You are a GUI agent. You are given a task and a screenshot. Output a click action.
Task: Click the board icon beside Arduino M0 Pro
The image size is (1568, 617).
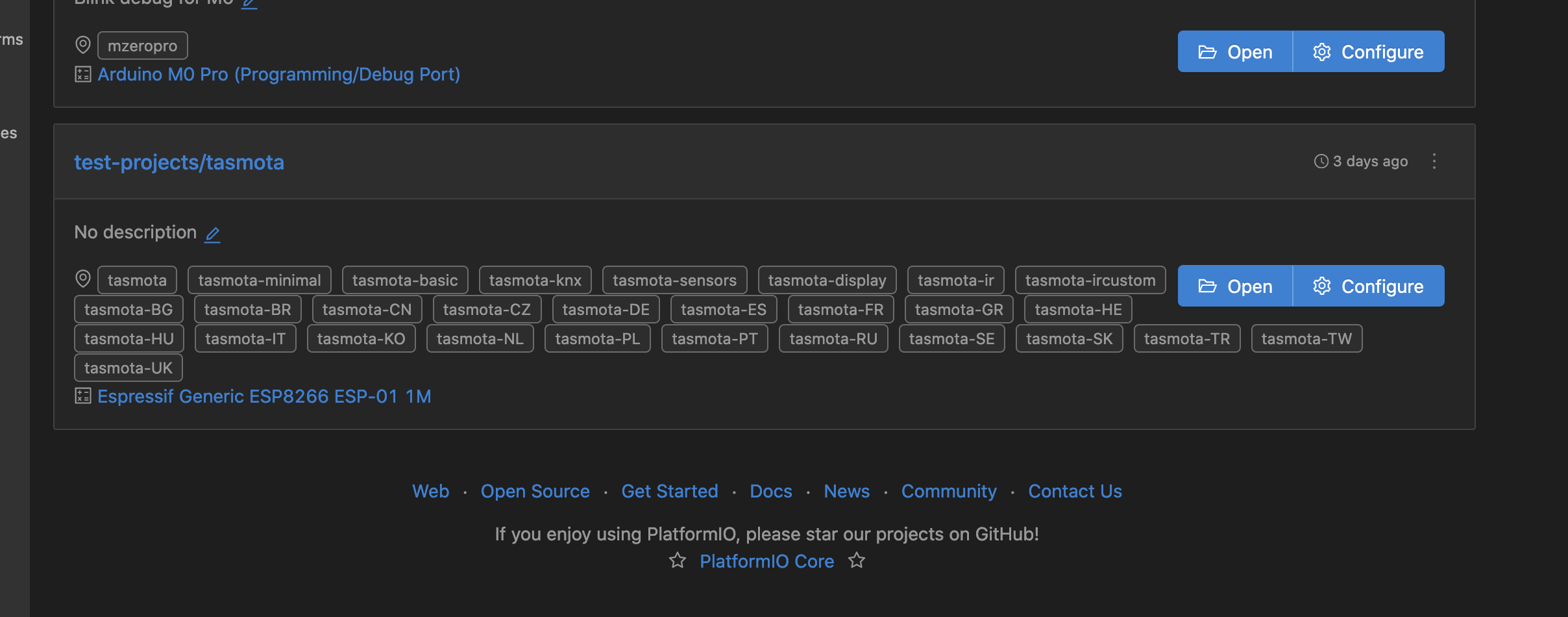coord(82,74)
